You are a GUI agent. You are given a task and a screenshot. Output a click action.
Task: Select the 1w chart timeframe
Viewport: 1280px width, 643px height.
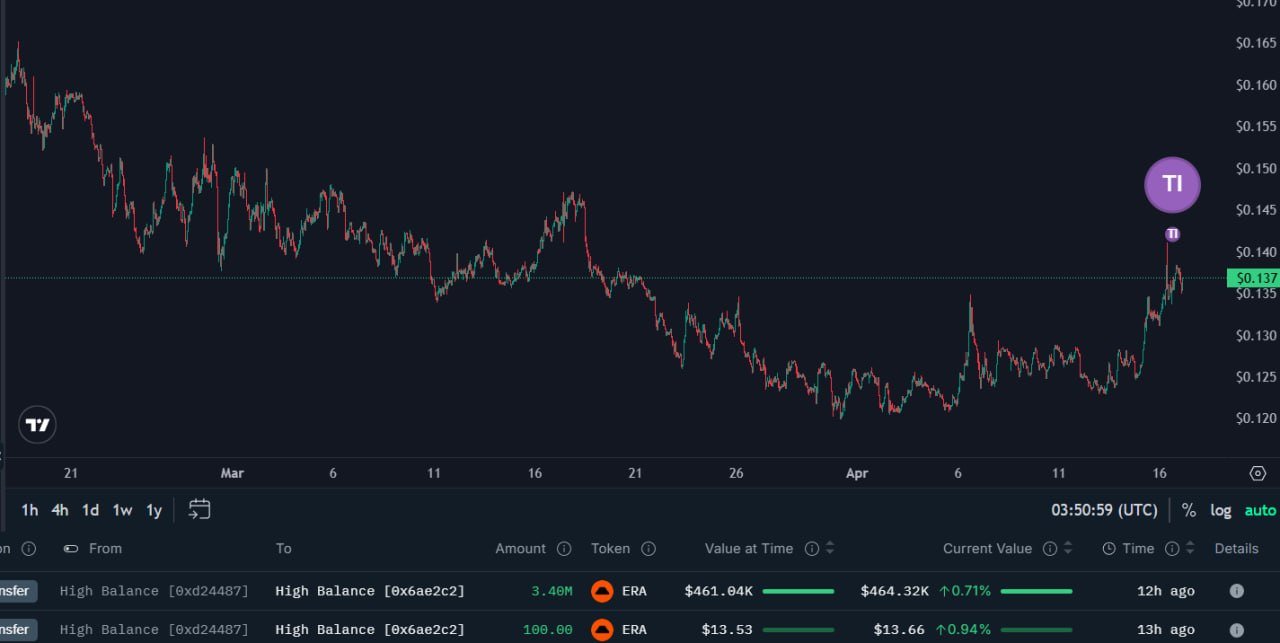point(122,510)
